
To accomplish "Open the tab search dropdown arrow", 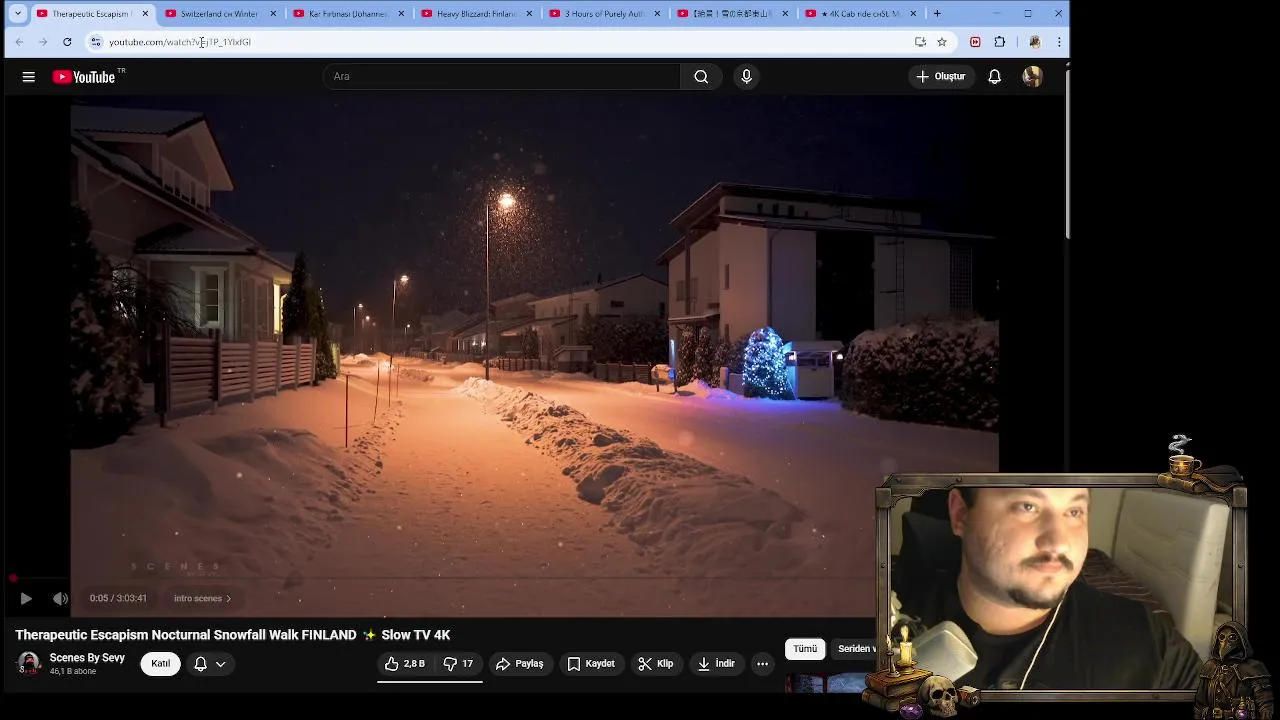I will (17, 14).
